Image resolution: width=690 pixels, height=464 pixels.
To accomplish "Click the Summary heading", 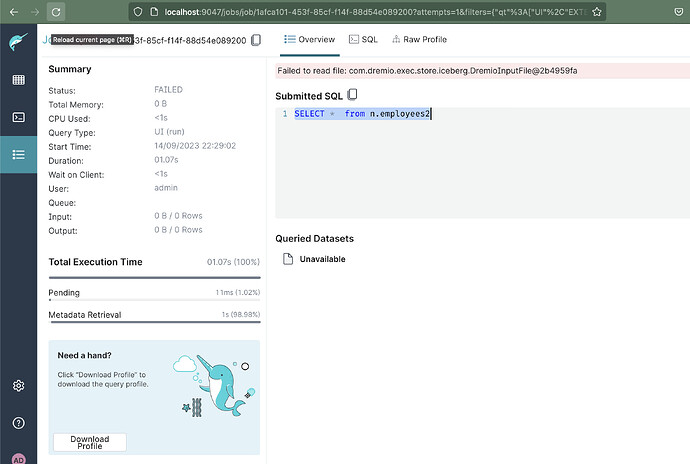I will coord(70,69).
